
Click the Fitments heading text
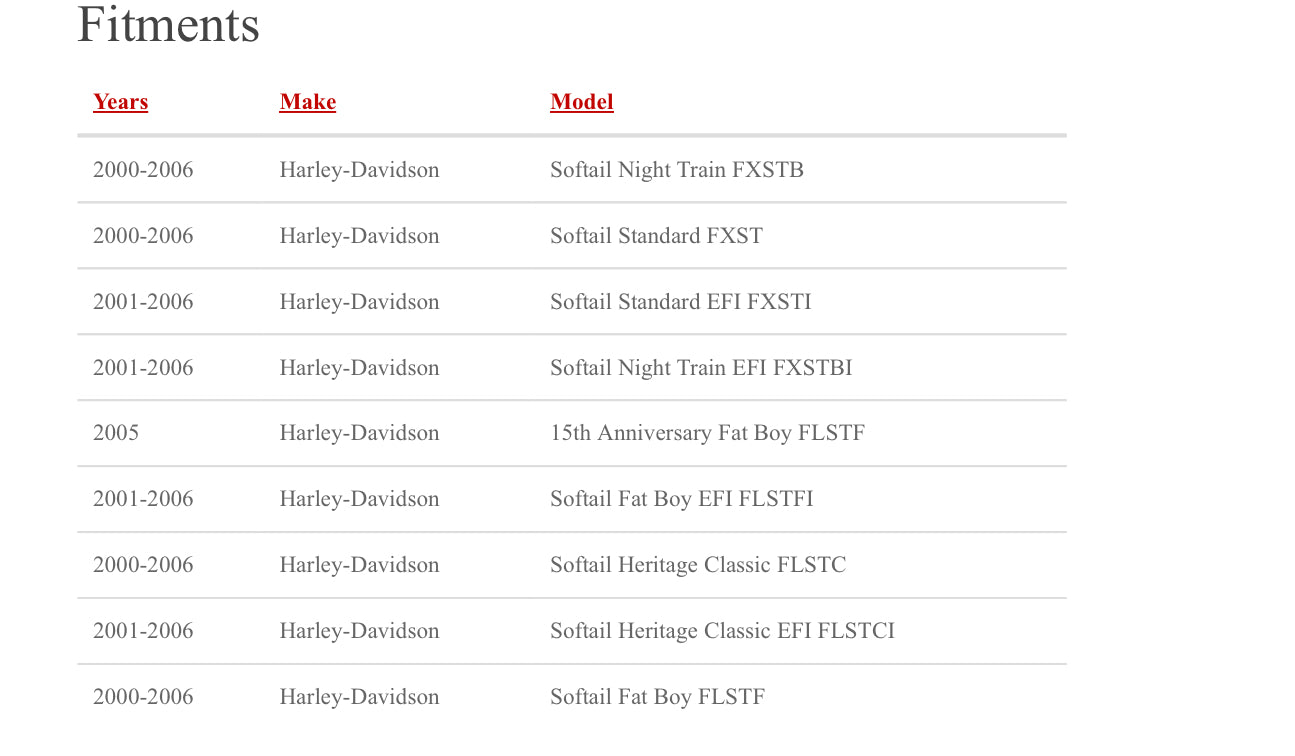(x=168, y=24)
